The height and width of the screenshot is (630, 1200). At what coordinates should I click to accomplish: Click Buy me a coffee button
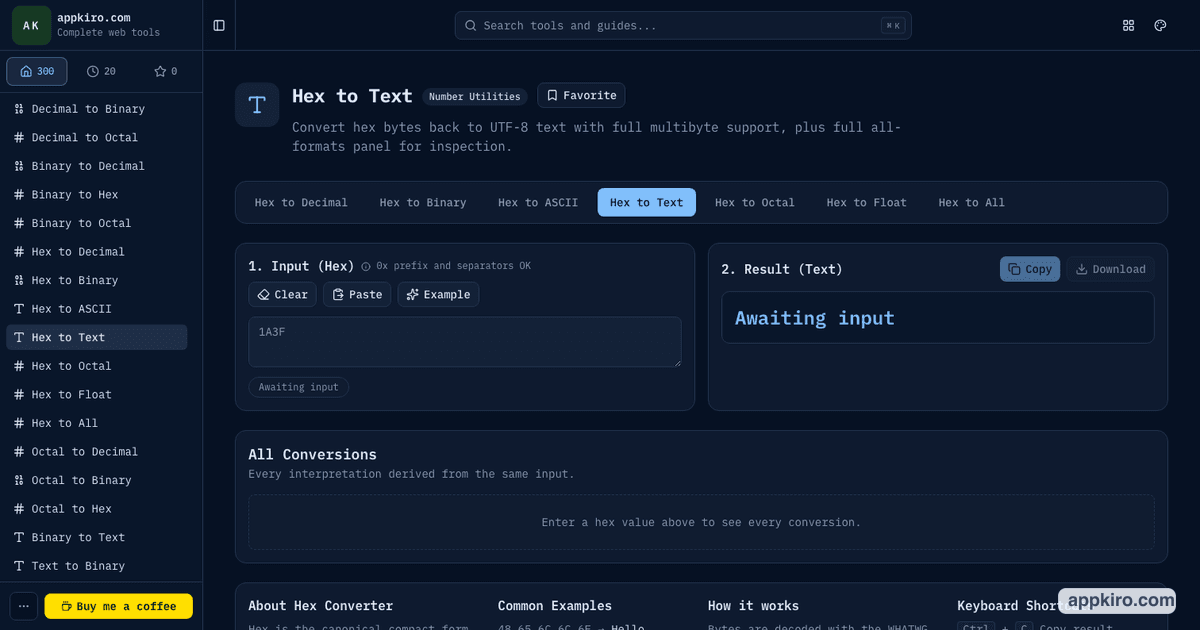pos(118,606)
